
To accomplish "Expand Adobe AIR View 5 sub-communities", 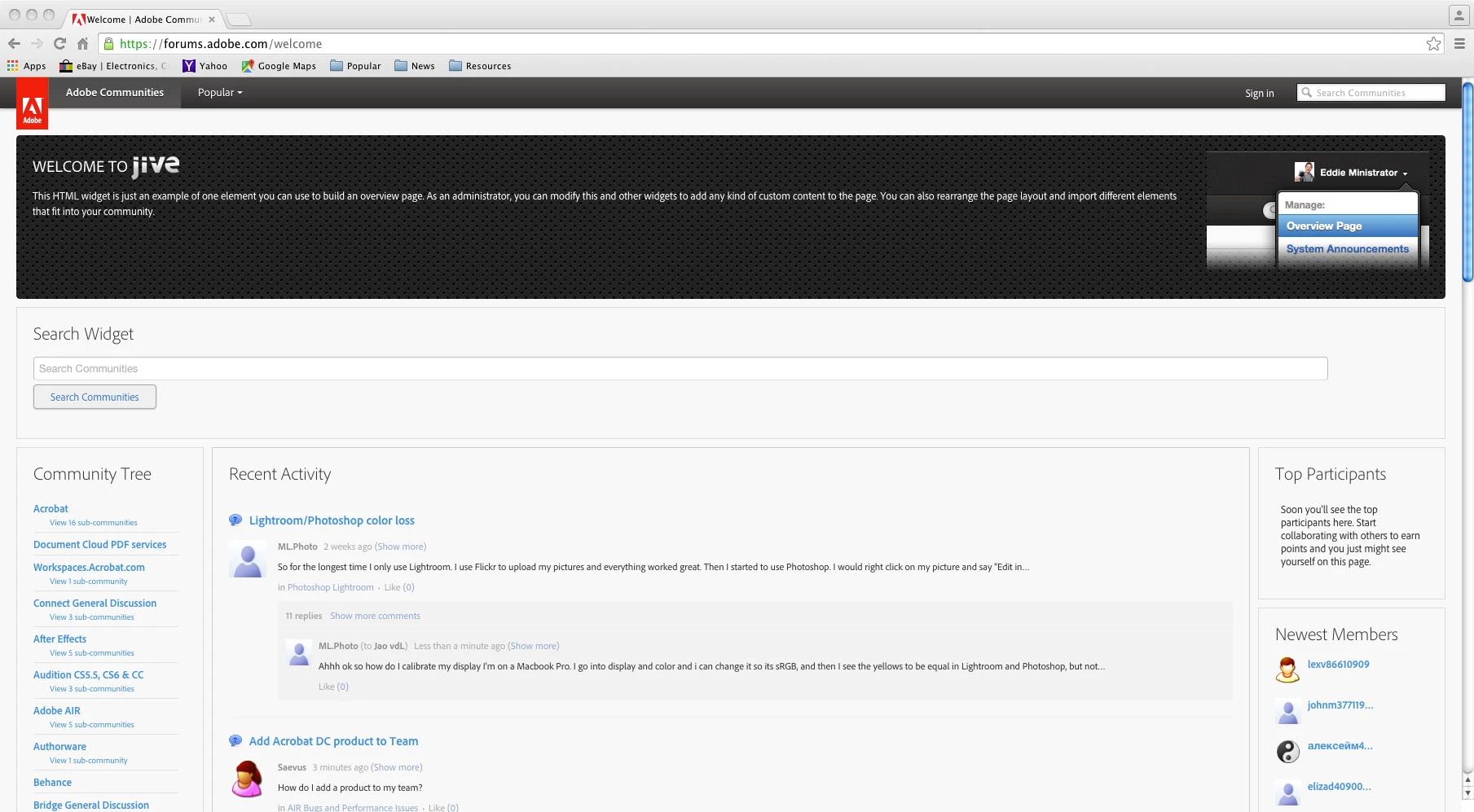I will [92, 725].
